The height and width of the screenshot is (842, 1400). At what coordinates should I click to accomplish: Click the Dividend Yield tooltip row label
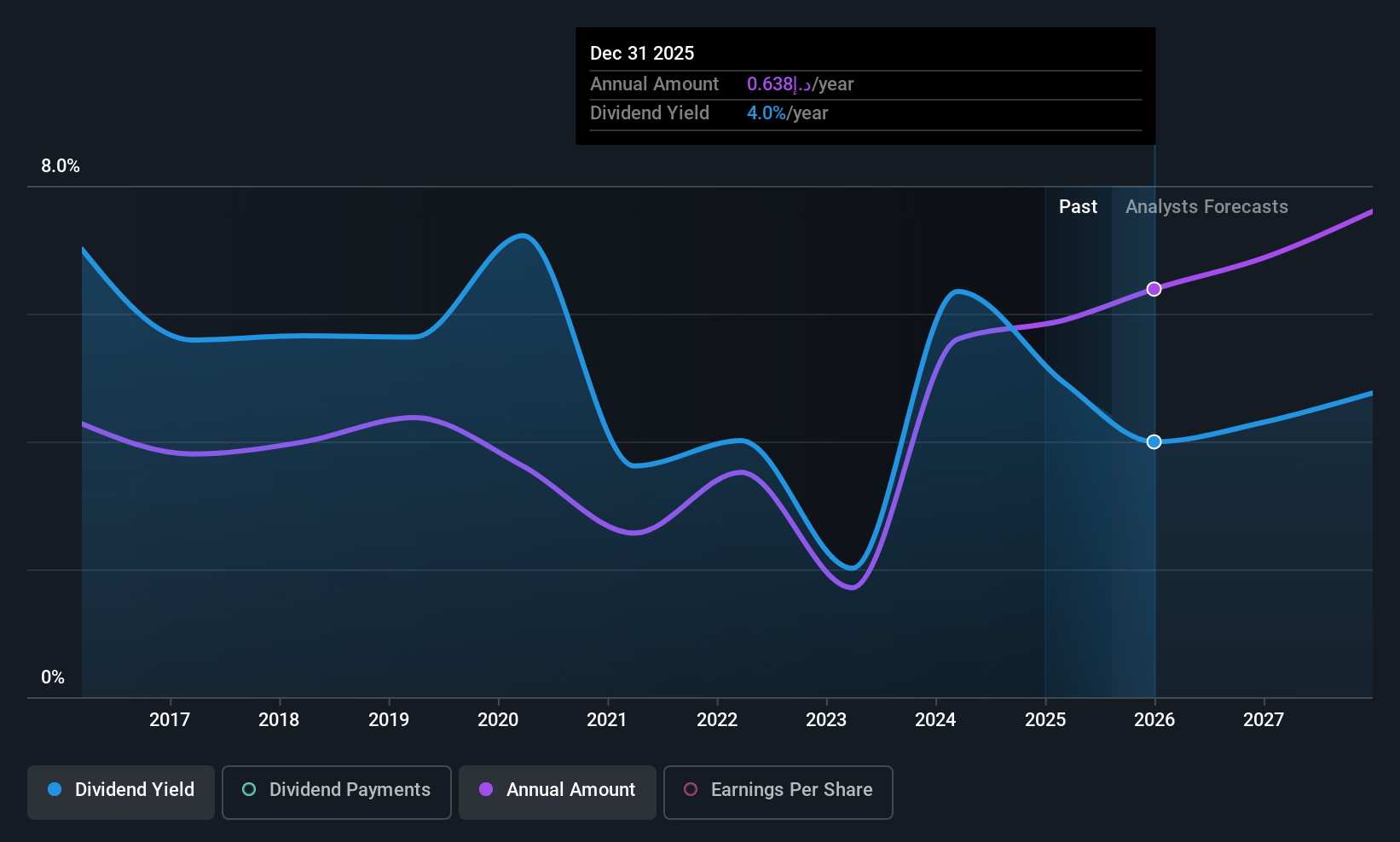(x=650, y=113)
